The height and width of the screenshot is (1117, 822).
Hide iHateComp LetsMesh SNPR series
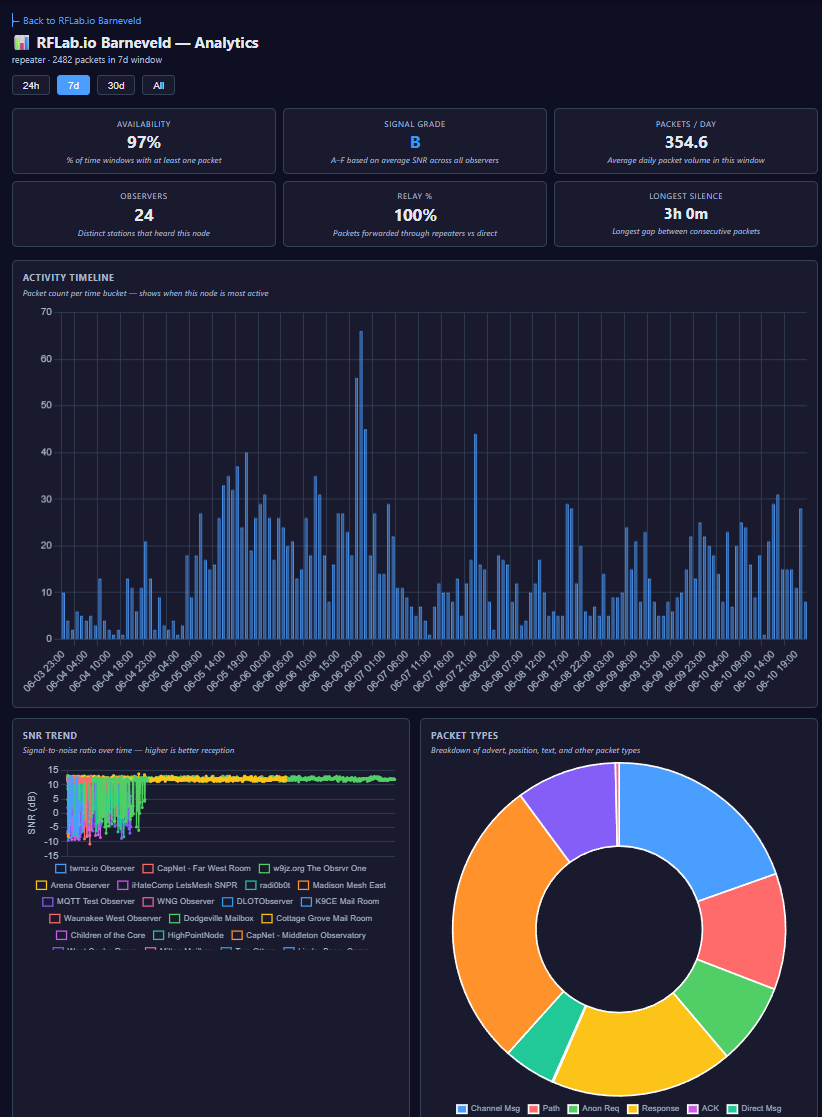[x=177, y=885]
